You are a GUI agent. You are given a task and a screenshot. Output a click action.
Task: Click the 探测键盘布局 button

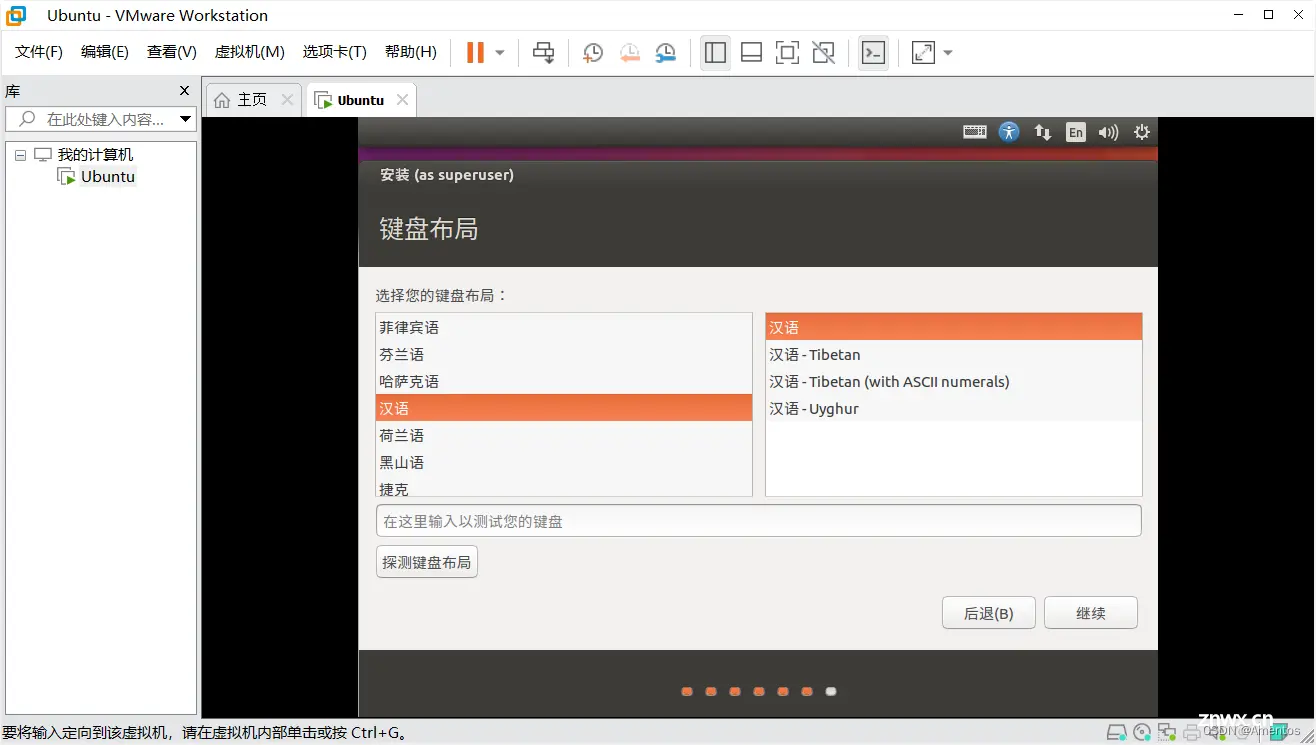click(x=427, y=562)
